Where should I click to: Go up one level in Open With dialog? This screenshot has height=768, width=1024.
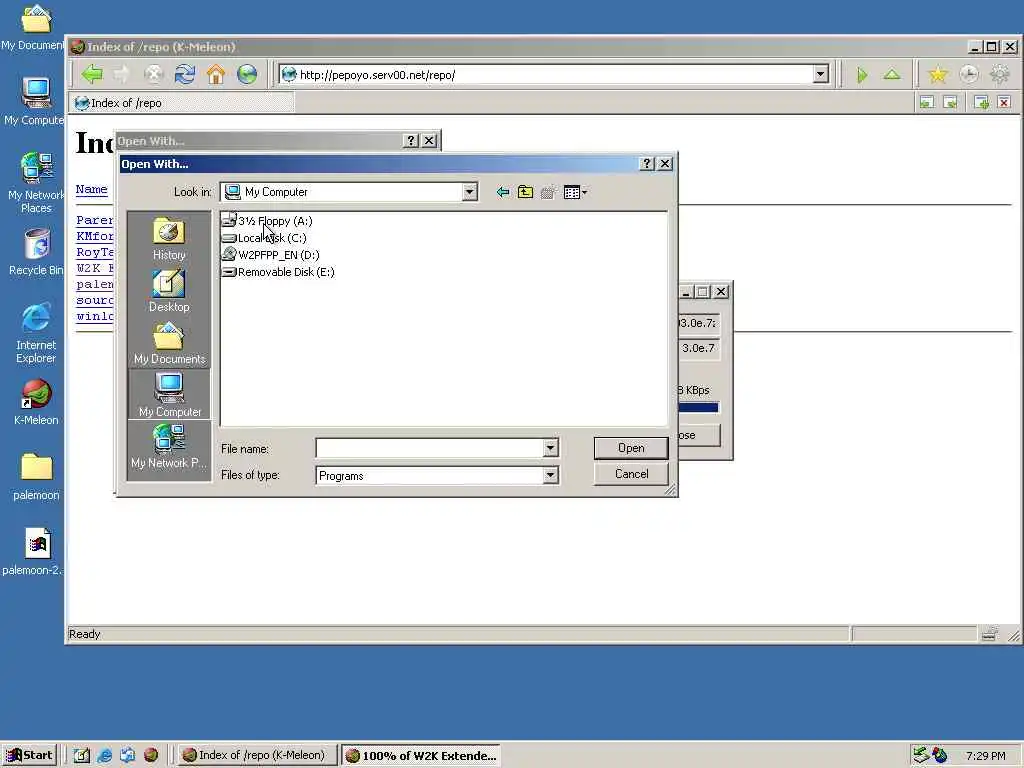(525, 192)
